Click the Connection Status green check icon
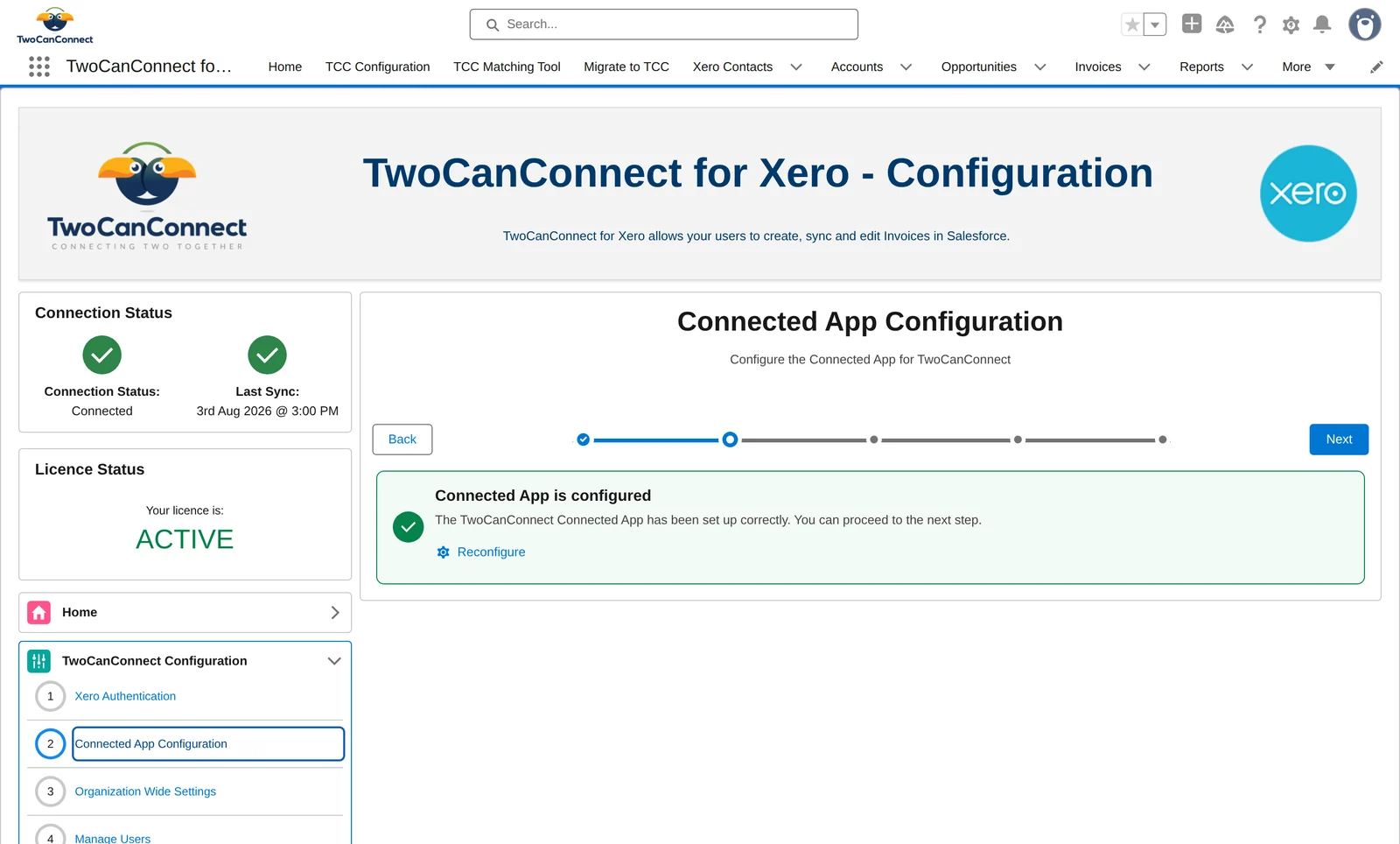 pos(101,355)
